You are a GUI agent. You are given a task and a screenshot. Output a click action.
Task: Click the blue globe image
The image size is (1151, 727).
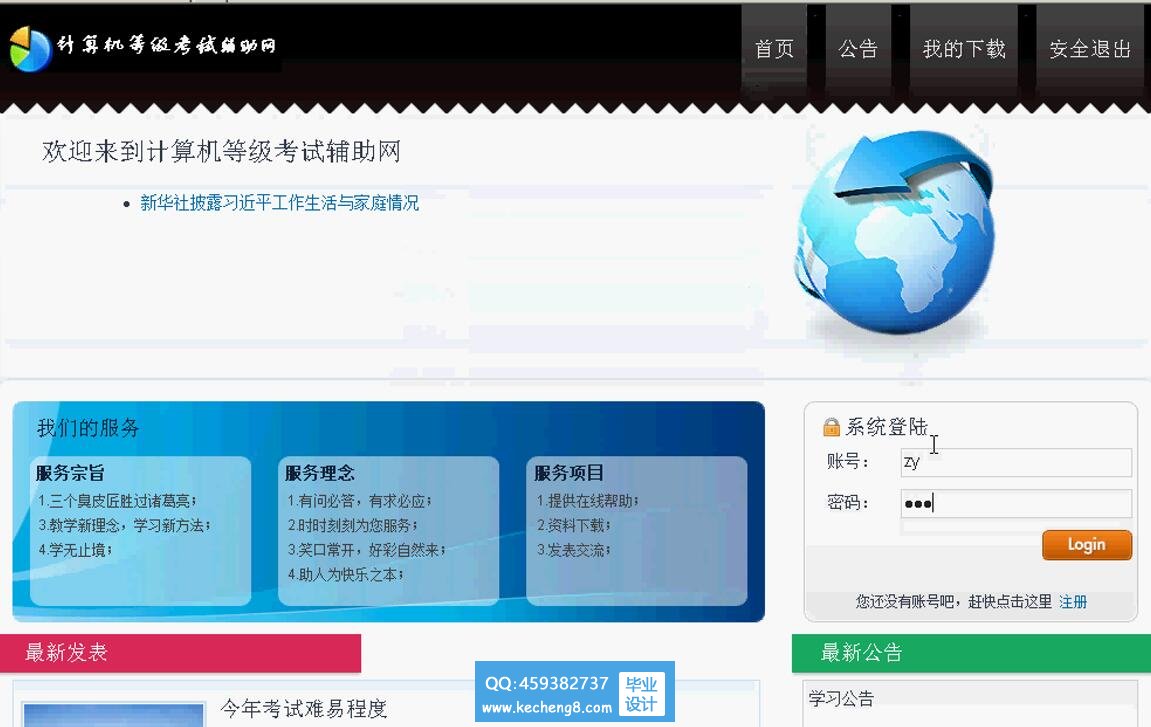point(896,234)
